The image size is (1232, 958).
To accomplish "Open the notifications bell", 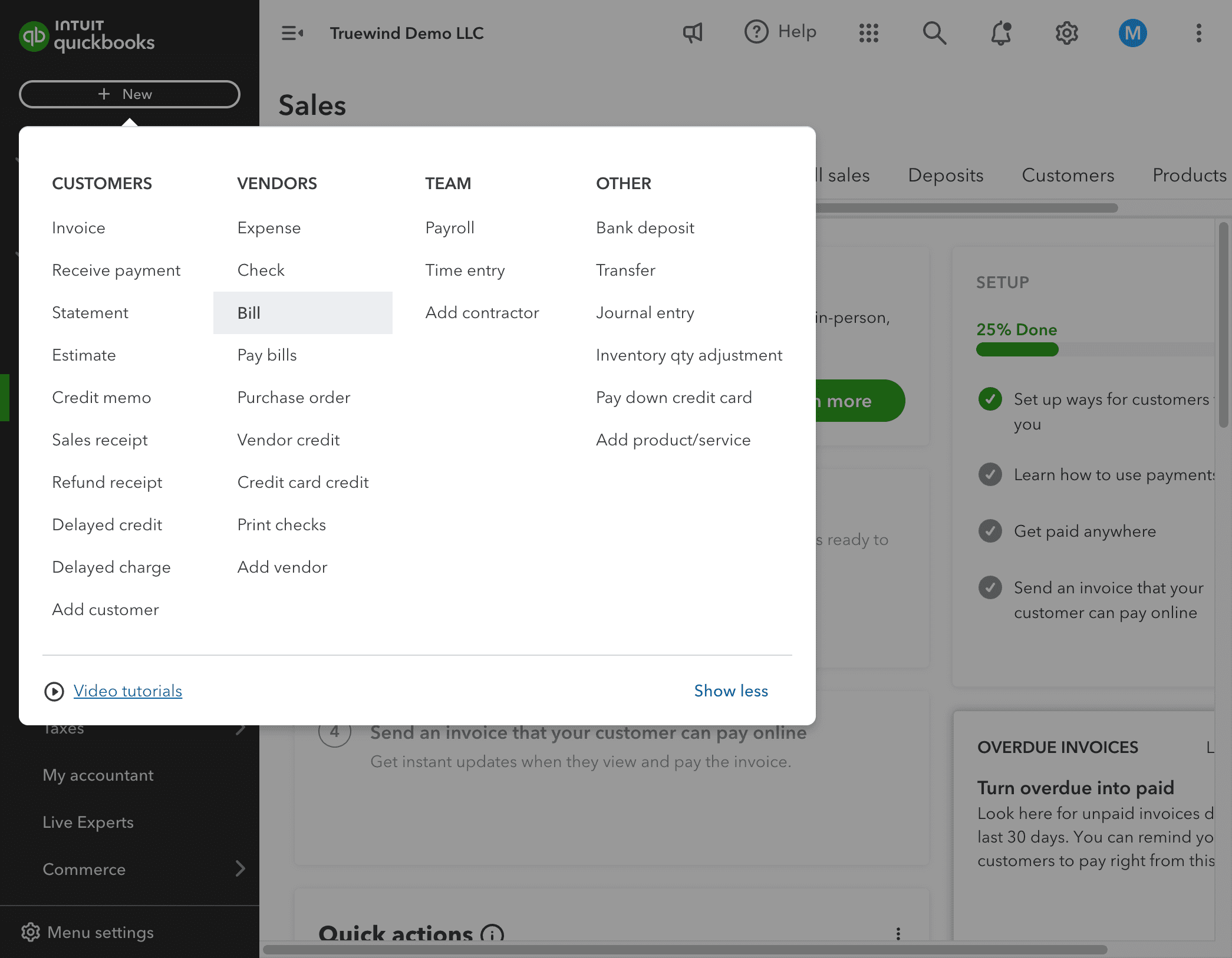I will coord(1001,33).
